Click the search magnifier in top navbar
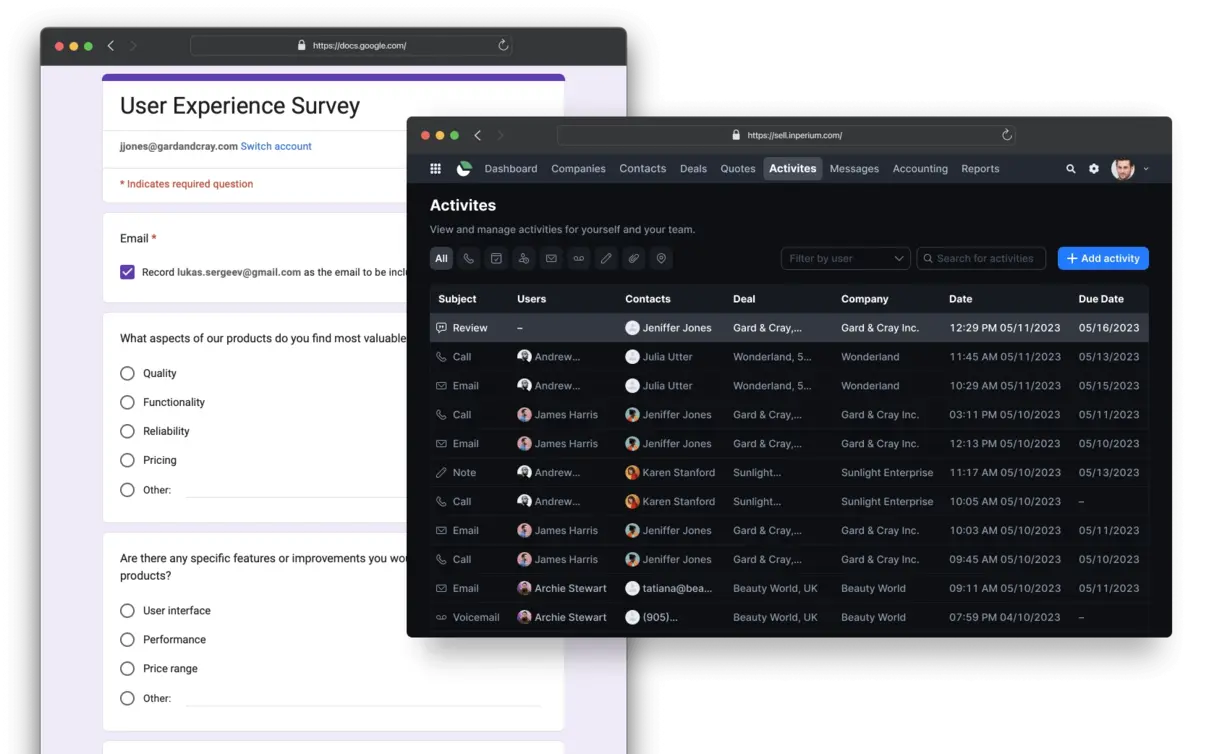The image size is (1230, 754). click(1071, 169)
